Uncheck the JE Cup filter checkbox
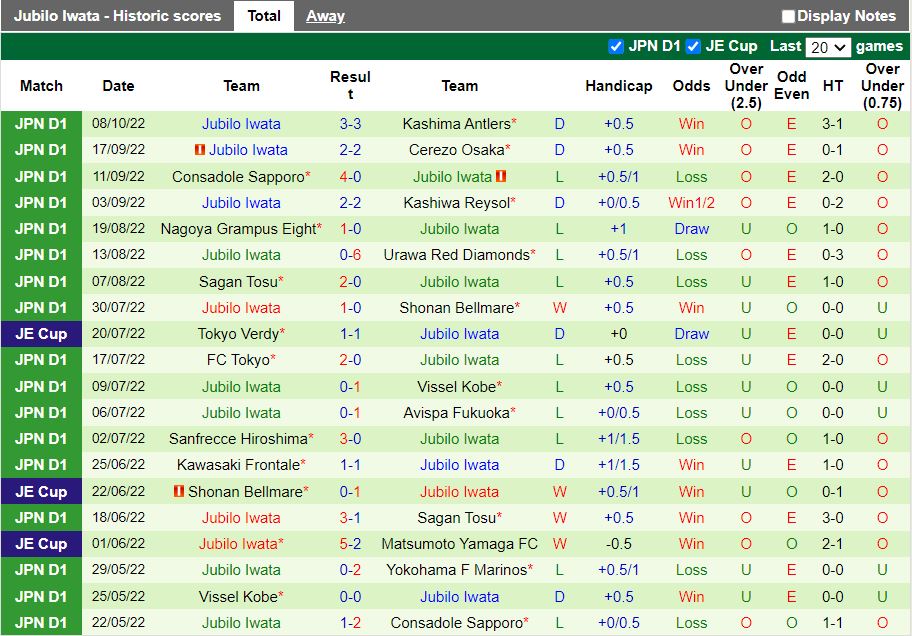Image resolution: width=912 pixels, height=636 pixels. [693, 47]
